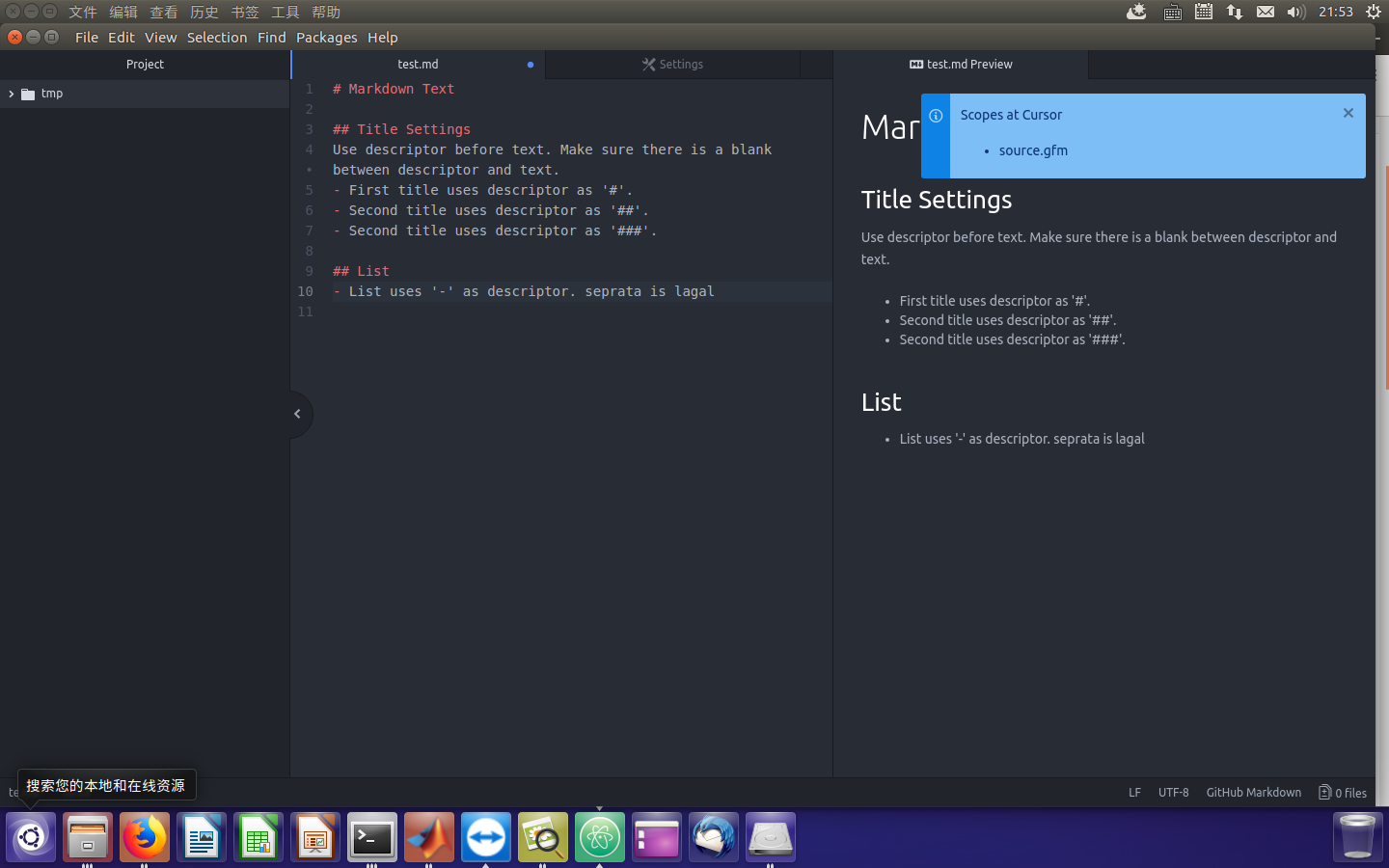Open LibreOffice Impress from dock
Screen dimensions: 1389x868
point(315,837)
